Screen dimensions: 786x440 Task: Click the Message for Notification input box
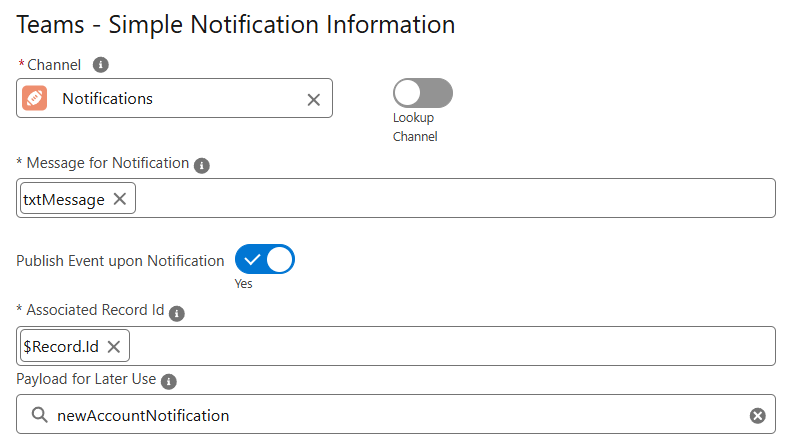coord(396,198)
